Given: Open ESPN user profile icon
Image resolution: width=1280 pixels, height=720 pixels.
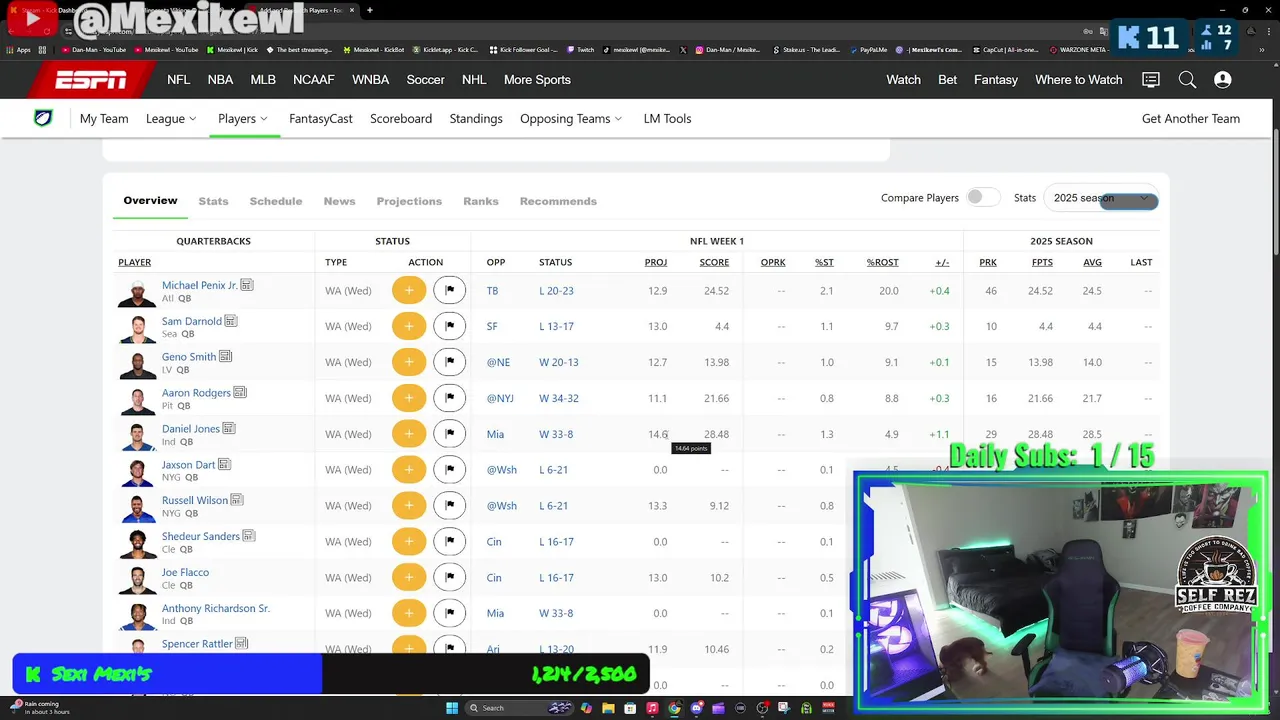Looking at the screenshot, I should pyautogui.click(x=1223, y=80).
